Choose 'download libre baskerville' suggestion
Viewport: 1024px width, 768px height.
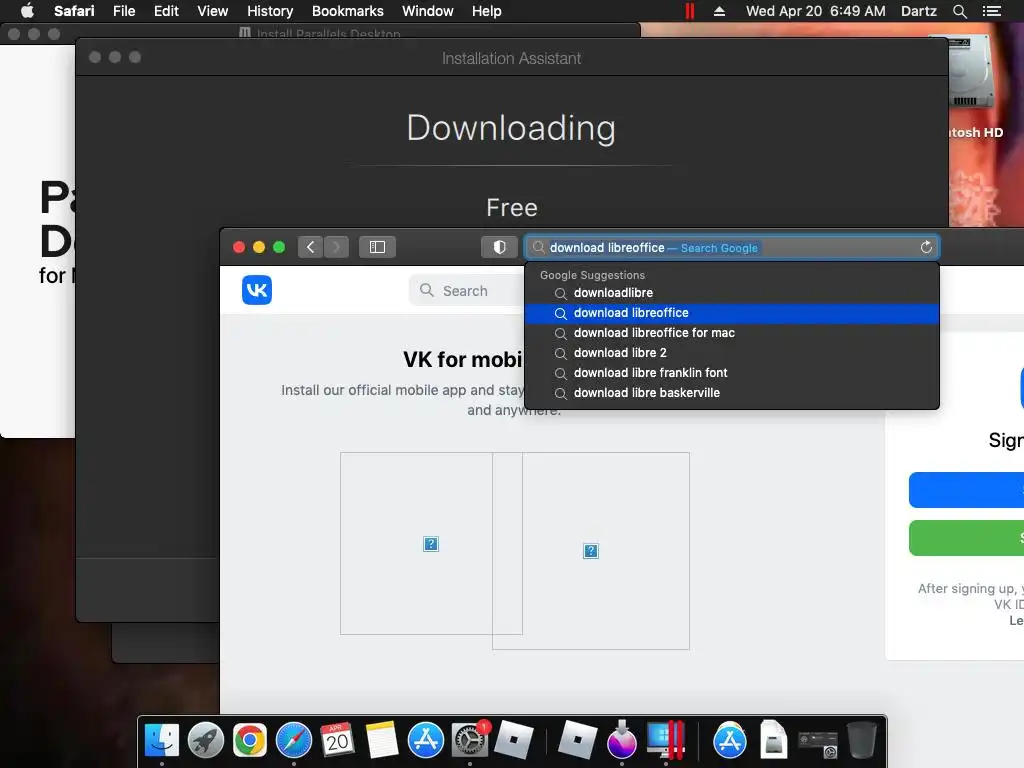pos(732,392)
